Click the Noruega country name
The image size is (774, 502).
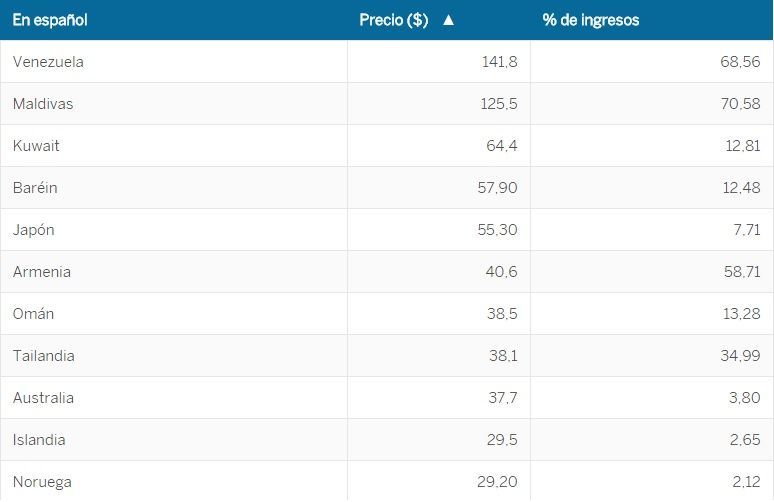pos(42,482)
